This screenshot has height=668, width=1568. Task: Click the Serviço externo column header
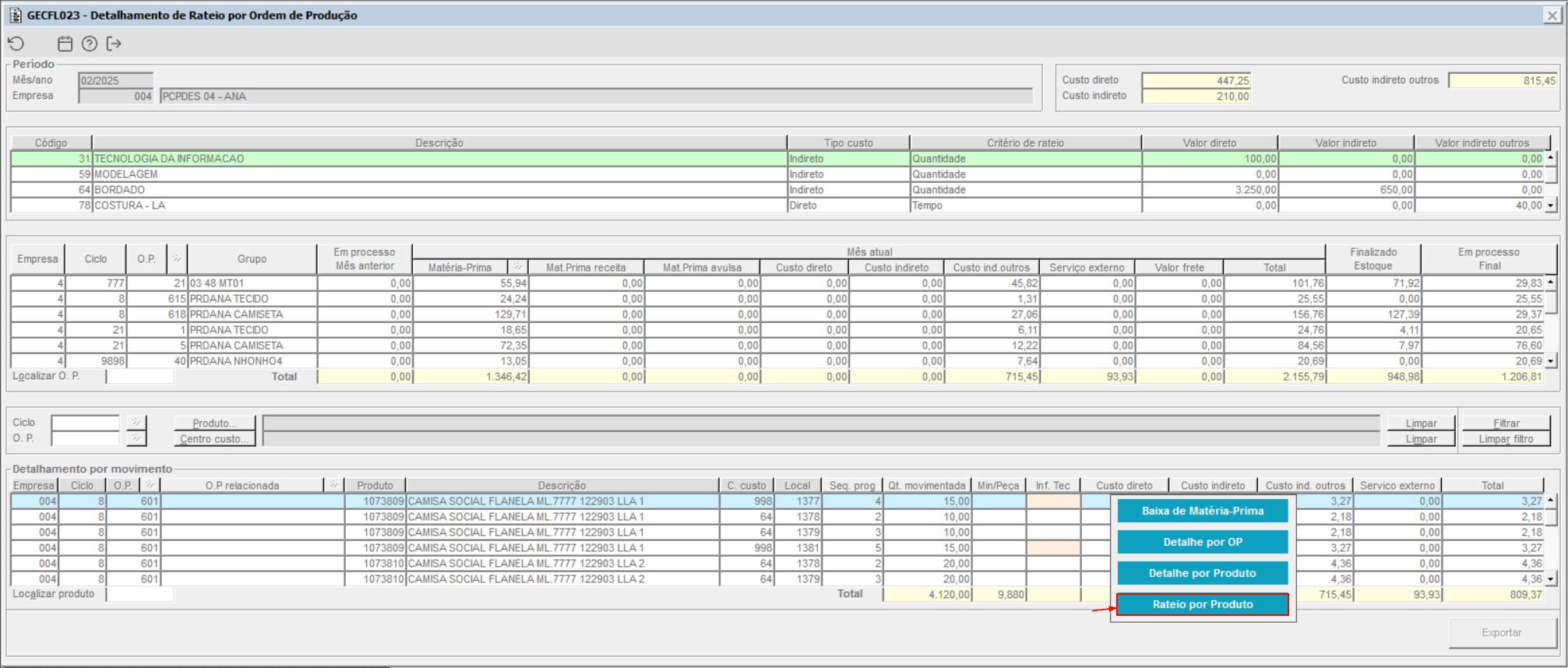(x=1087, y=267)
